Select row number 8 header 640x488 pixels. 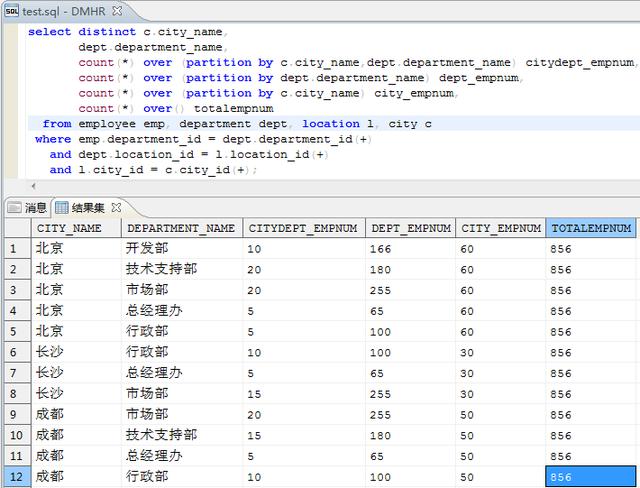tap(17, 394)
